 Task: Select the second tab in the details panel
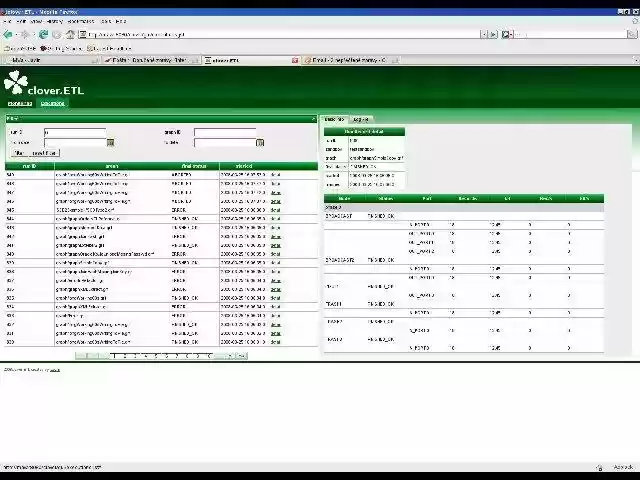(x=361, y=119)
